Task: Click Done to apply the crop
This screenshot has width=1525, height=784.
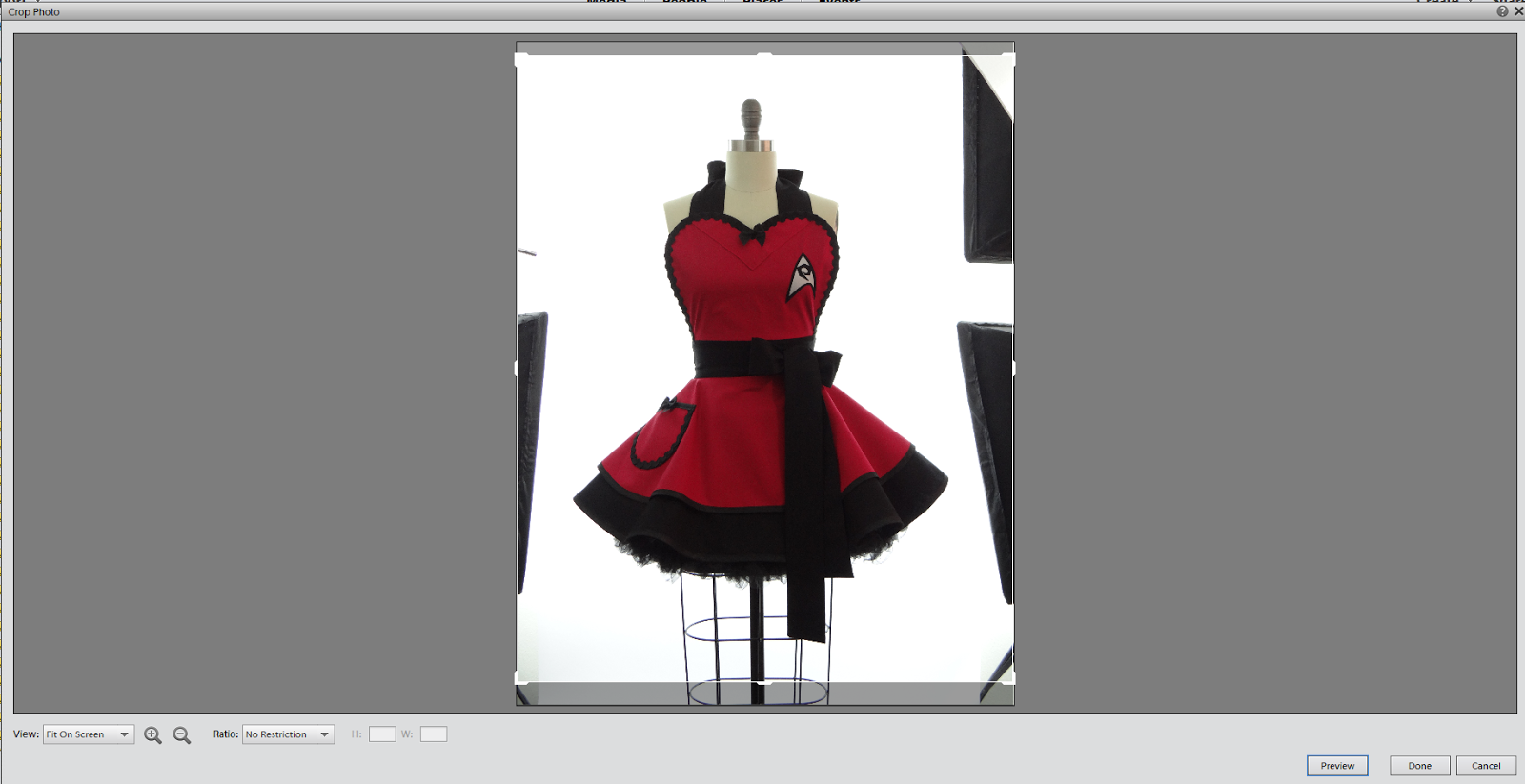Action: (x=1420, y=766)
